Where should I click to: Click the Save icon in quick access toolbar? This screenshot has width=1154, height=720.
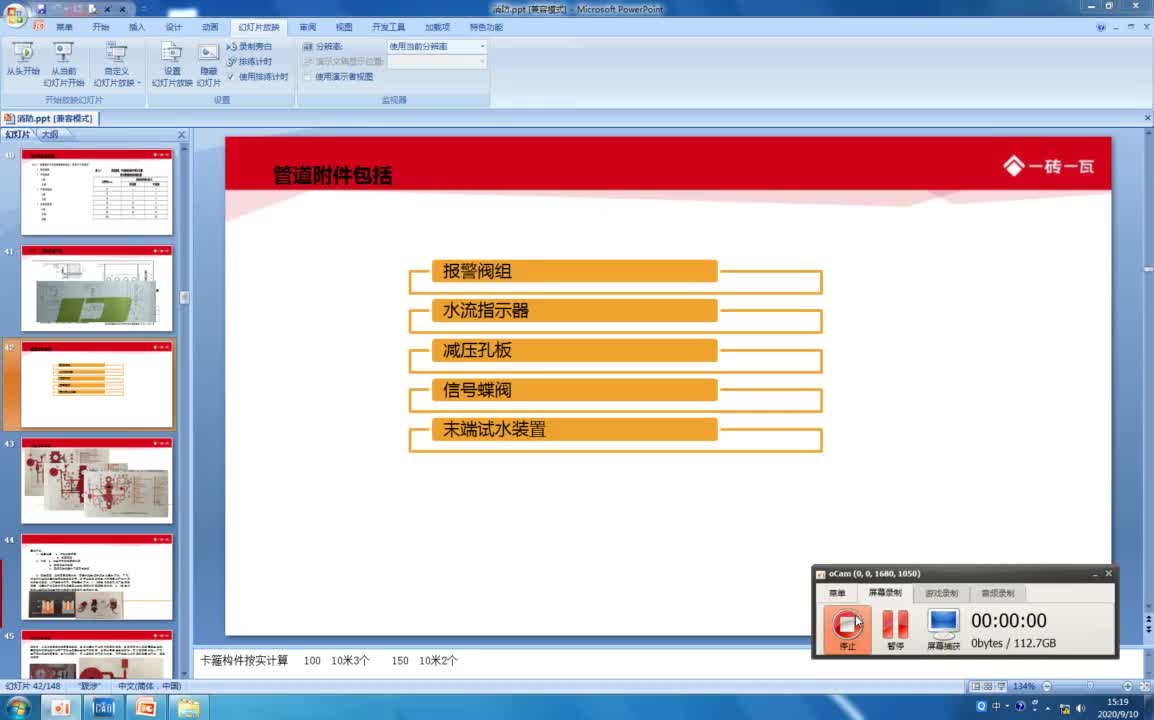pyautogui.click(x=40, y=9)
